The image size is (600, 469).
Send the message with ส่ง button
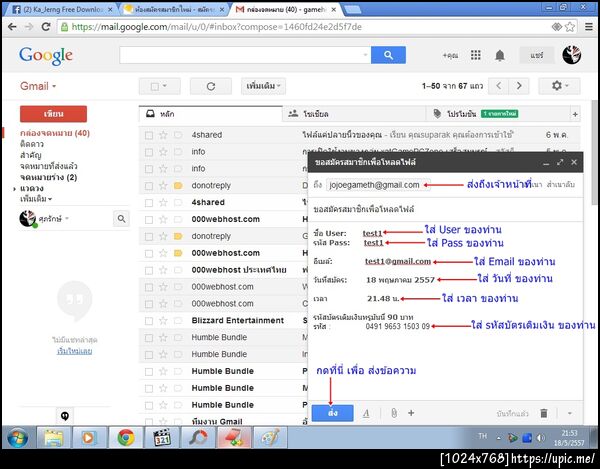coord(333,413)
